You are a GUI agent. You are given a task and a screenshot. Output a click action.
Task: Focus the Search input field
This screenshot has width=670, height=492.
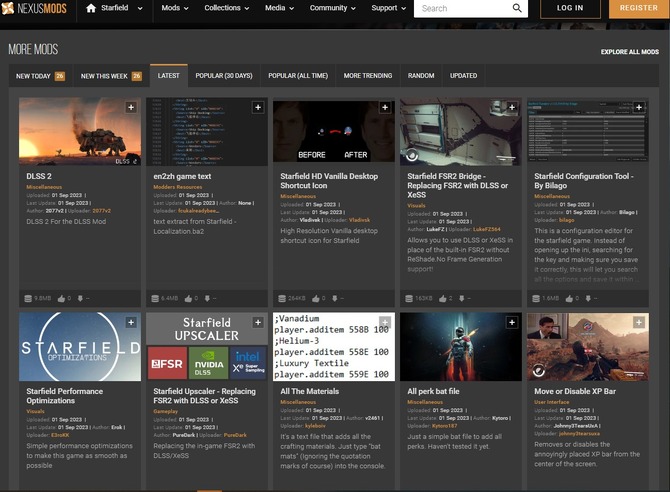(461, 8)
